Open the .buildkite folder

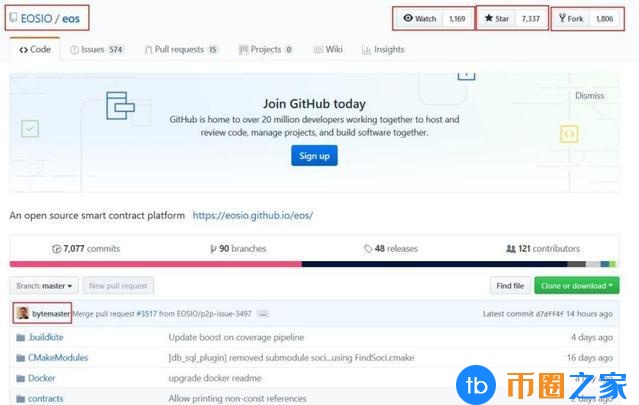[46, 337]
